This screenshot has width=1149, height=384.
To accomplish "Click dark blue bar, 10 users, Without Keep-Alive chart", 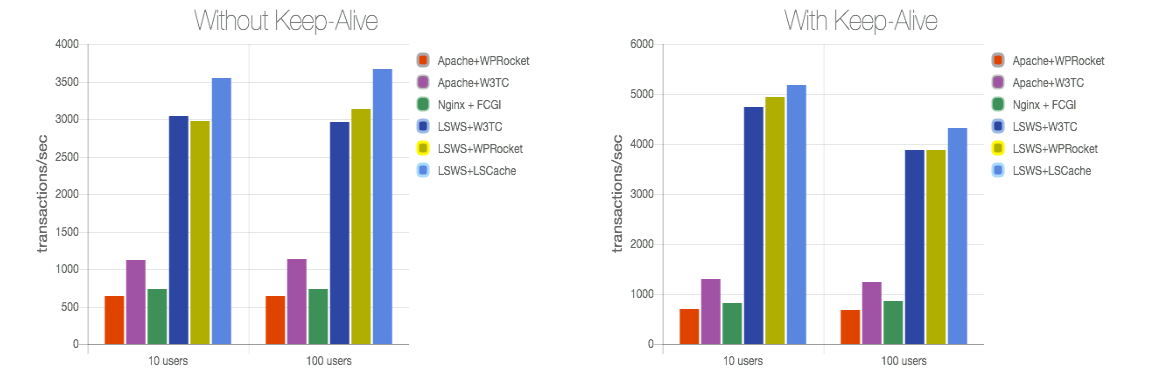I will [179, 230].
